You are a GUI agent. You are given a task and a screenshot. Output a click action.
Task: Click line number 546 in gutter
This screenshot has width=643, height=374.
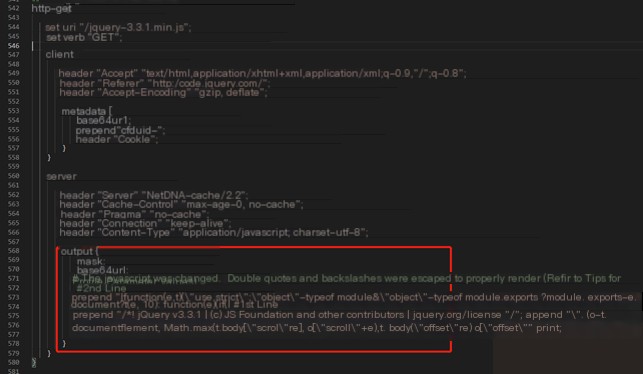(14, 46)
